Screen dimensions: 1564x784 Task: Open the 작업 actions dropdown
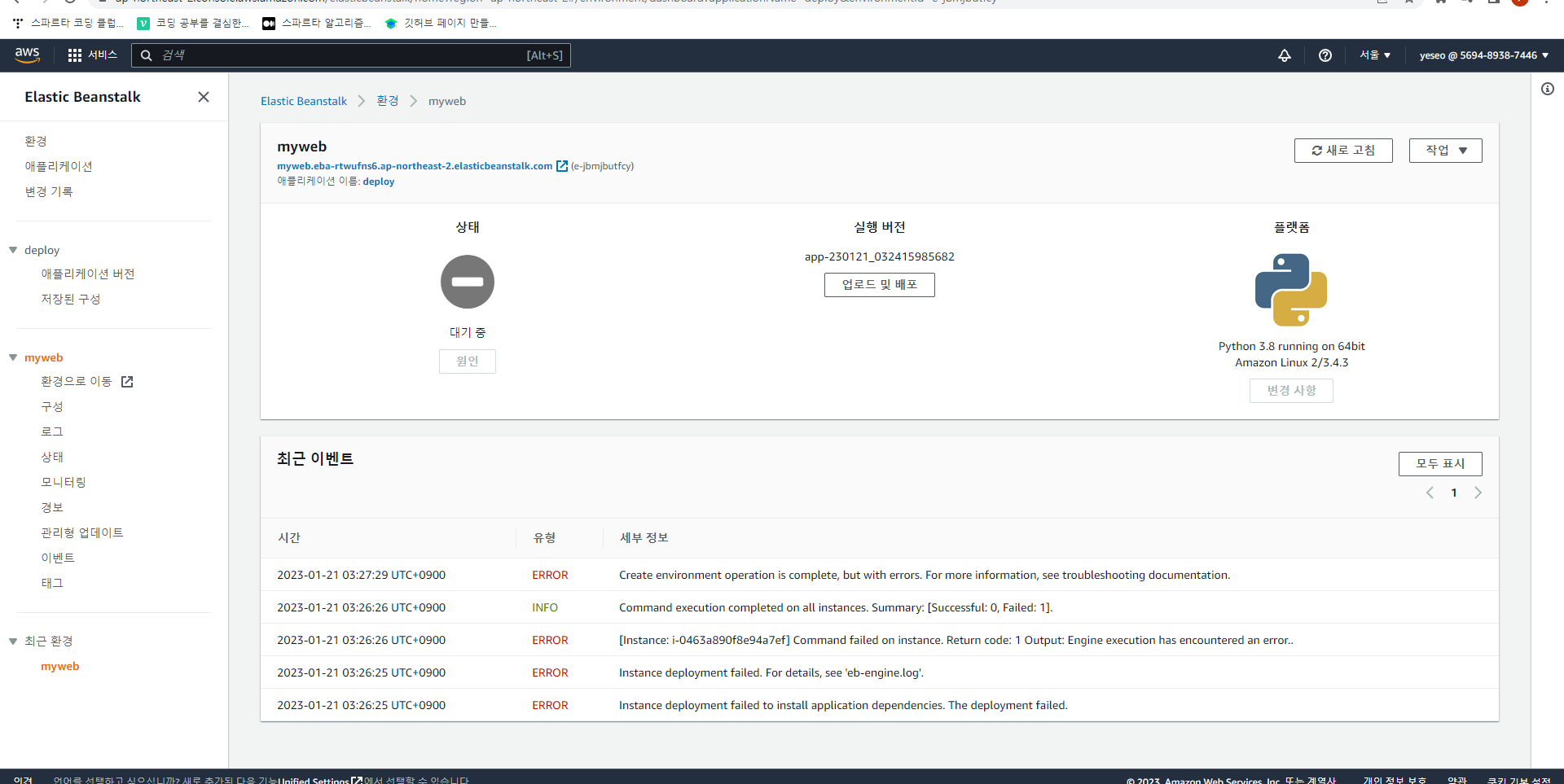tap(1446, 151)
